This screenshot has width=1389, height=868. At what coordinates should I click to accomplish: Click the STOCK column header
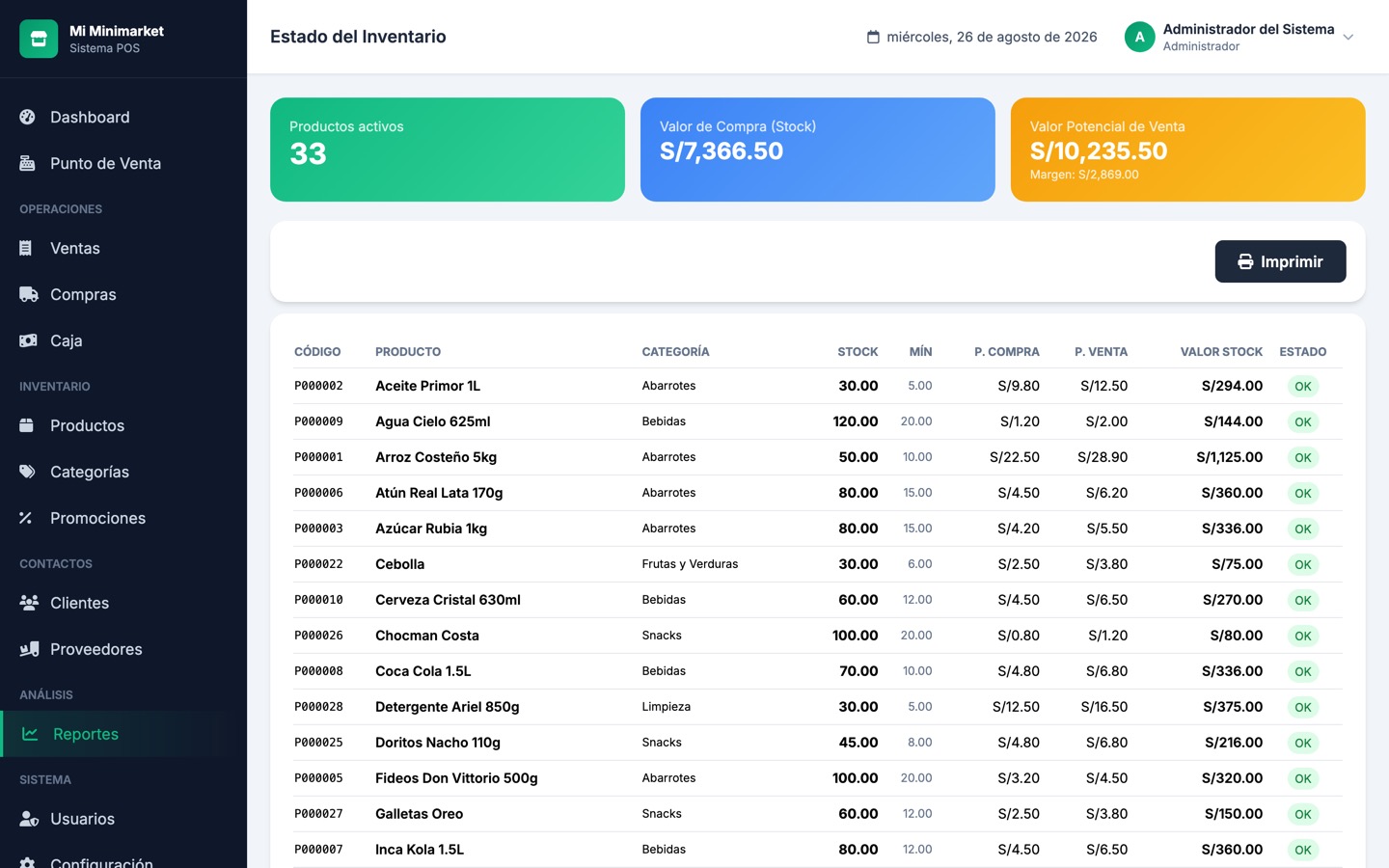[x=858, y=352]
